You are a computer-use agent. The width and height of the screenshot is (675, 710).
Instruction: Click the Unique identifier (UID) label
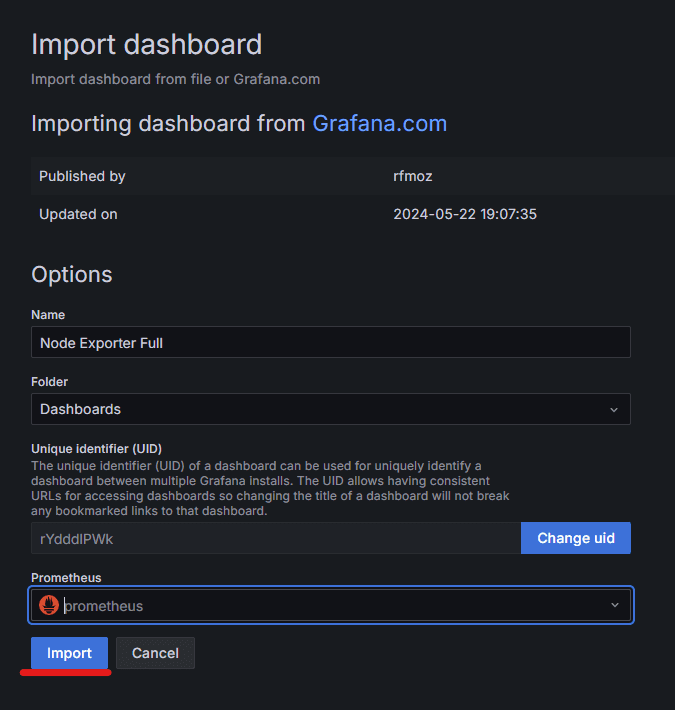click(x=96, y=449)
